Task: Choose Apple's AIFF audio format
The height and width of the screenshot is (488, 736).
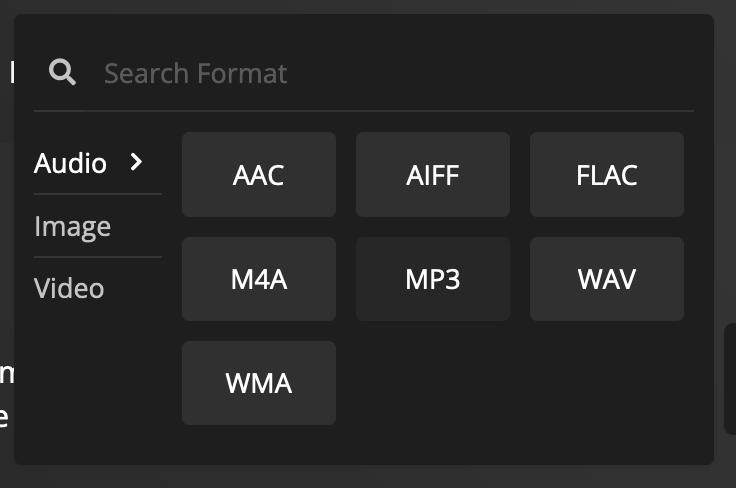Action: [x=433, y=175]
